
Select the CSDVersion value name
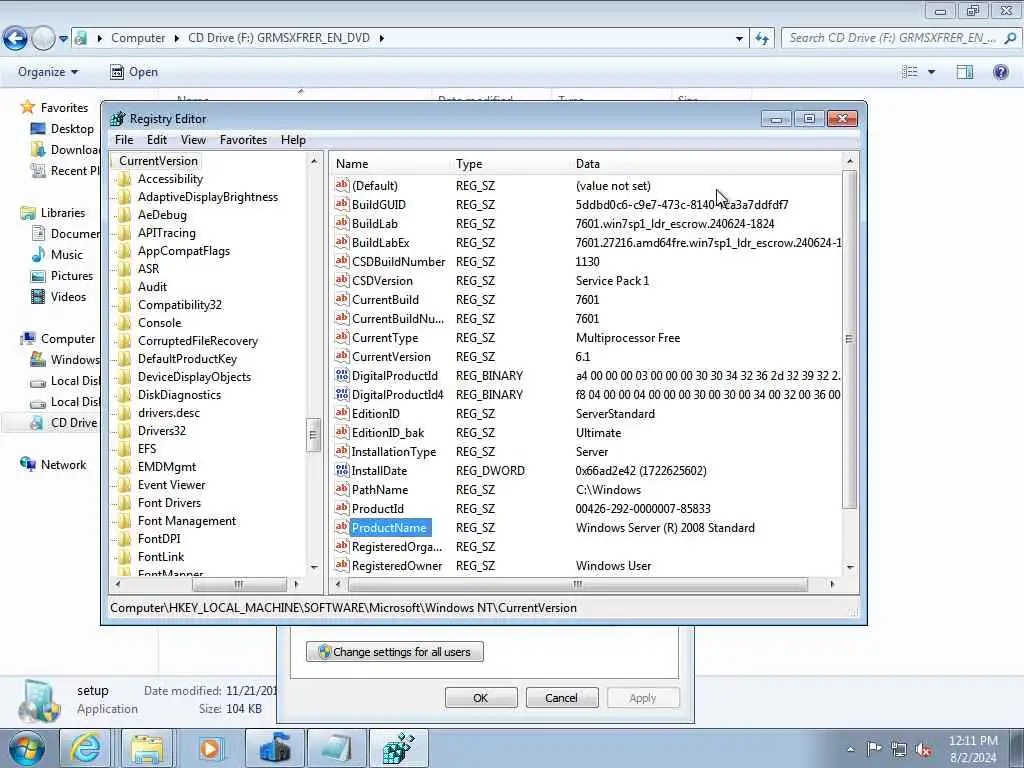[x=382, y=281]
